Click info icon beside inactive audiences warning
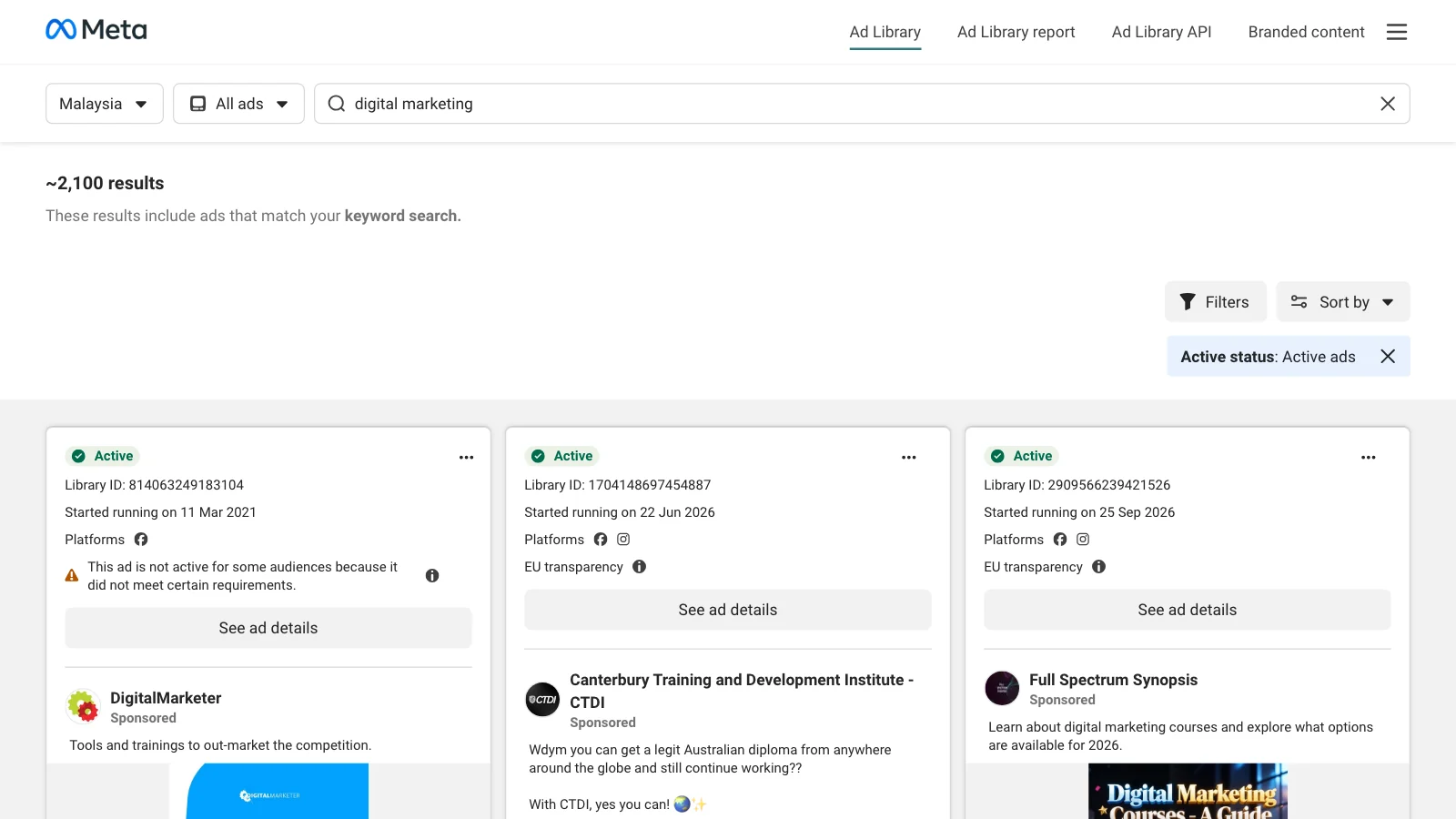Viewport: 1456px width, 819px height. [432, 576]
